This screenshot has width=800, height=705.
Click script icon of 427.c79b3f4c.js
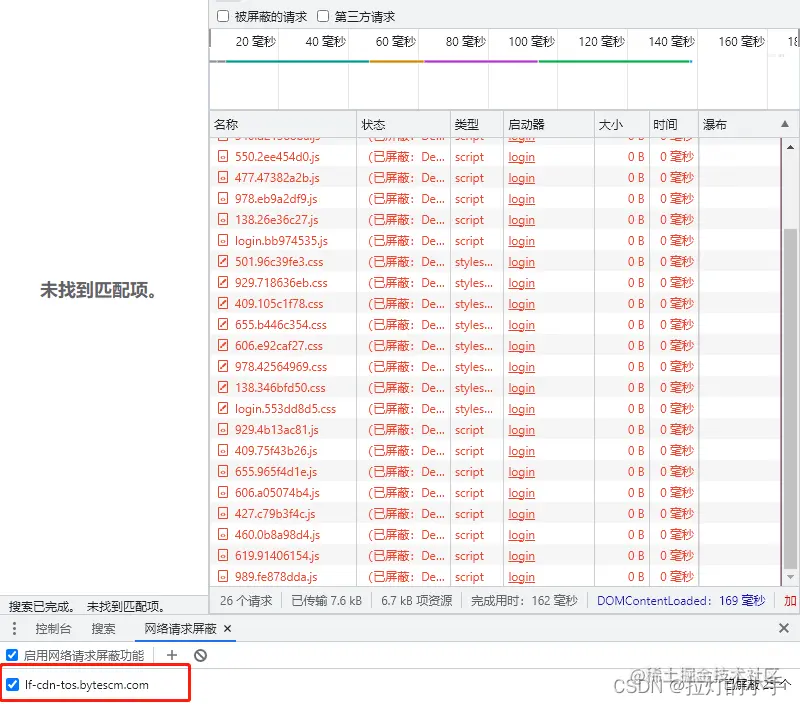point(223,514)
